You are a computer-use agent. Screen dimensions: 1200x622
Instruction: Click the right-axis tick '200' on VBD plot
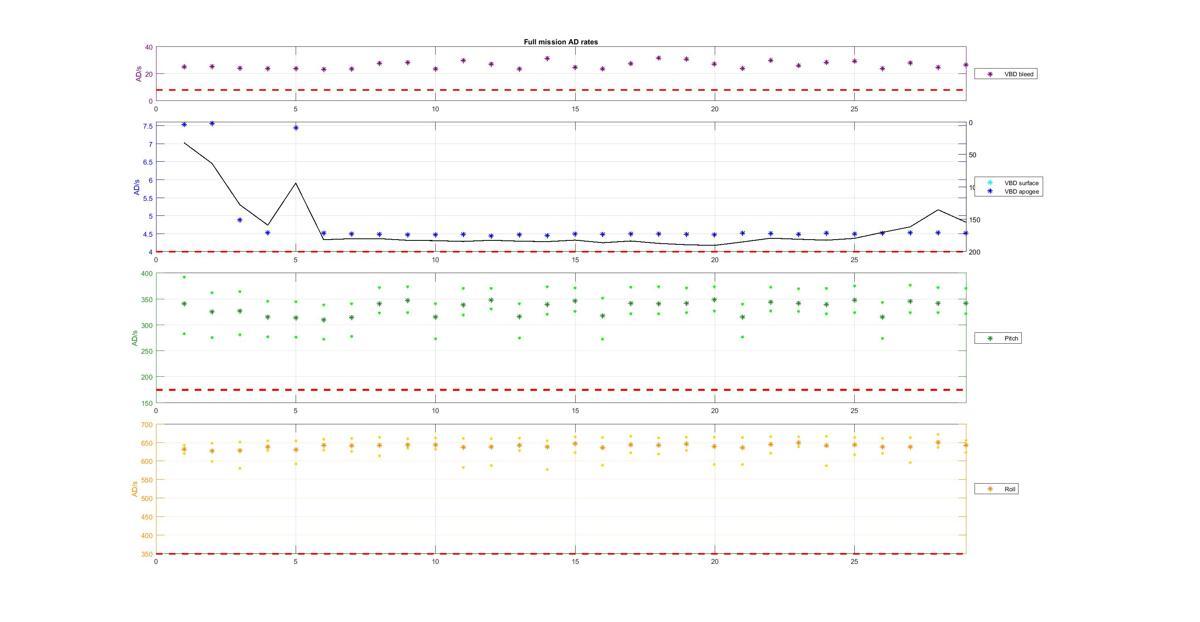[975, 252]
